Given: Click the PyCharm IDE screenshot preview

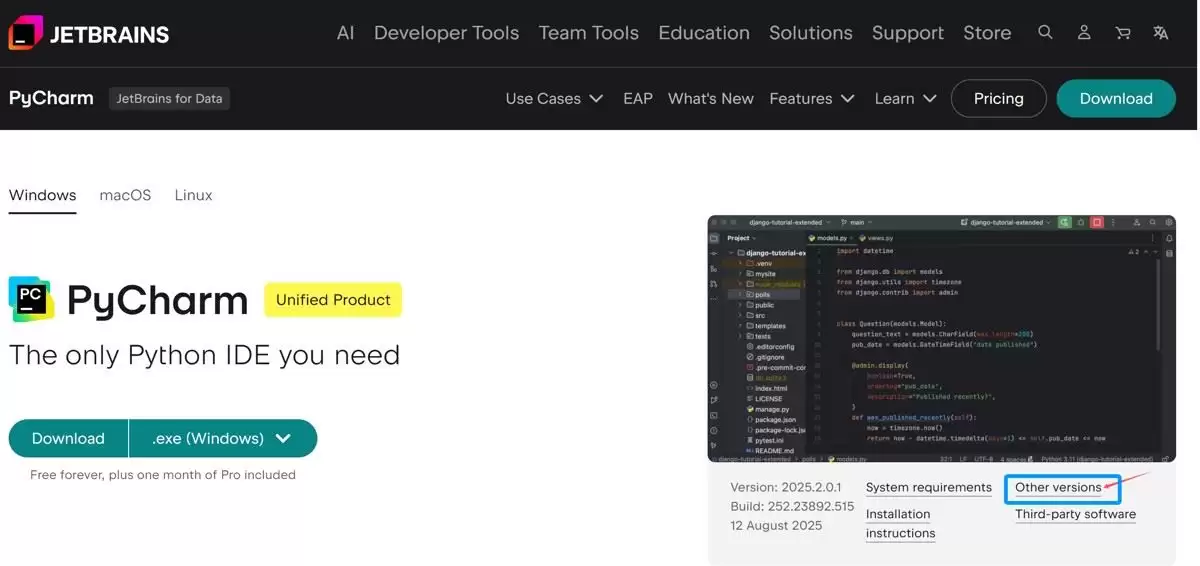Looking at the screenshot, I should 941,338.
